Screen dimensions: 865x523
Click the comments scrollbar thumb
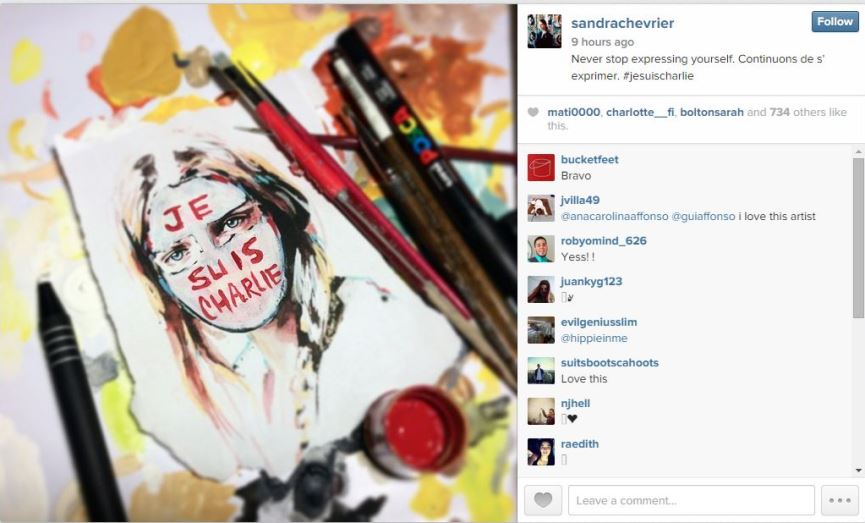pos(858,238)
